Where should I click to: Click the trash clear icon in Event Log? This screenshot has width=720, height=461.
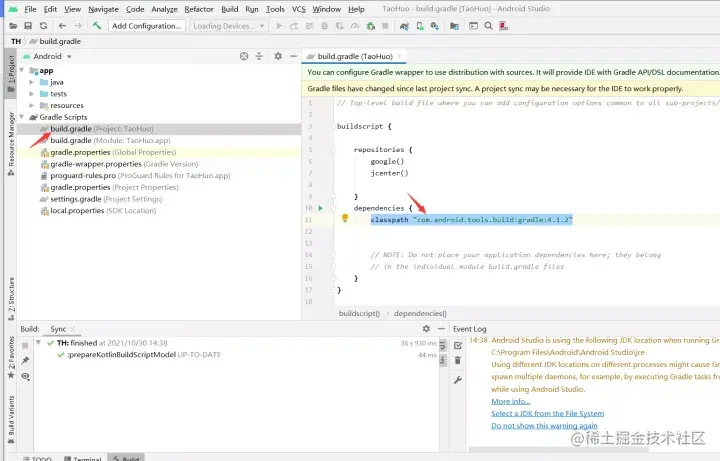[458, 360]
